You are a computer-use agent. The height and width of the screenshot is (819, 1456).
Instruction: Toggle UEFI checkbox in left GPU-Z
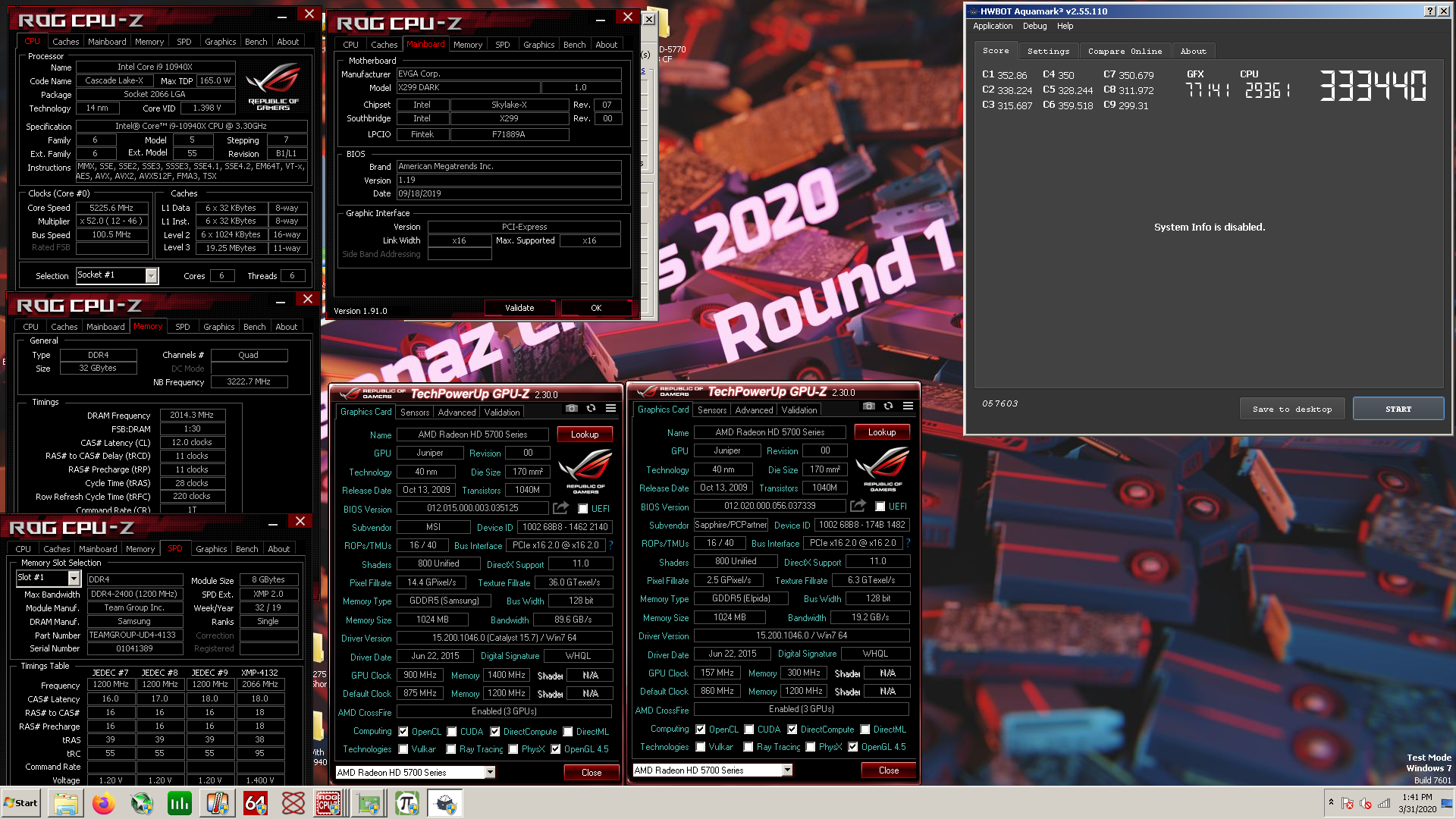(x=583, y=509)
